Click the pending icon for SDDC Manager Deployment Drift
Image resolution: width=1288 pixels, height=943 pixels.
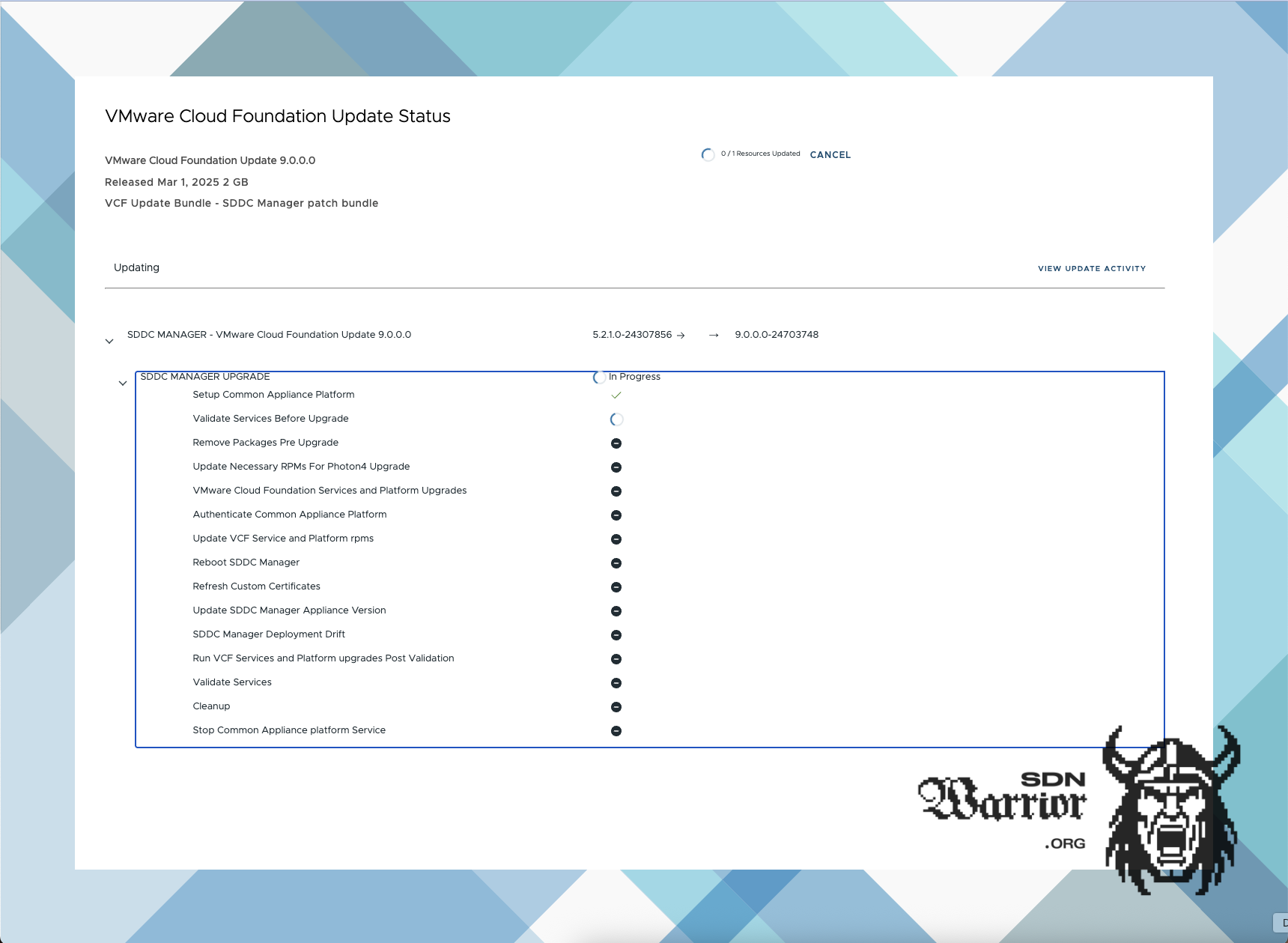coord(616,635)
